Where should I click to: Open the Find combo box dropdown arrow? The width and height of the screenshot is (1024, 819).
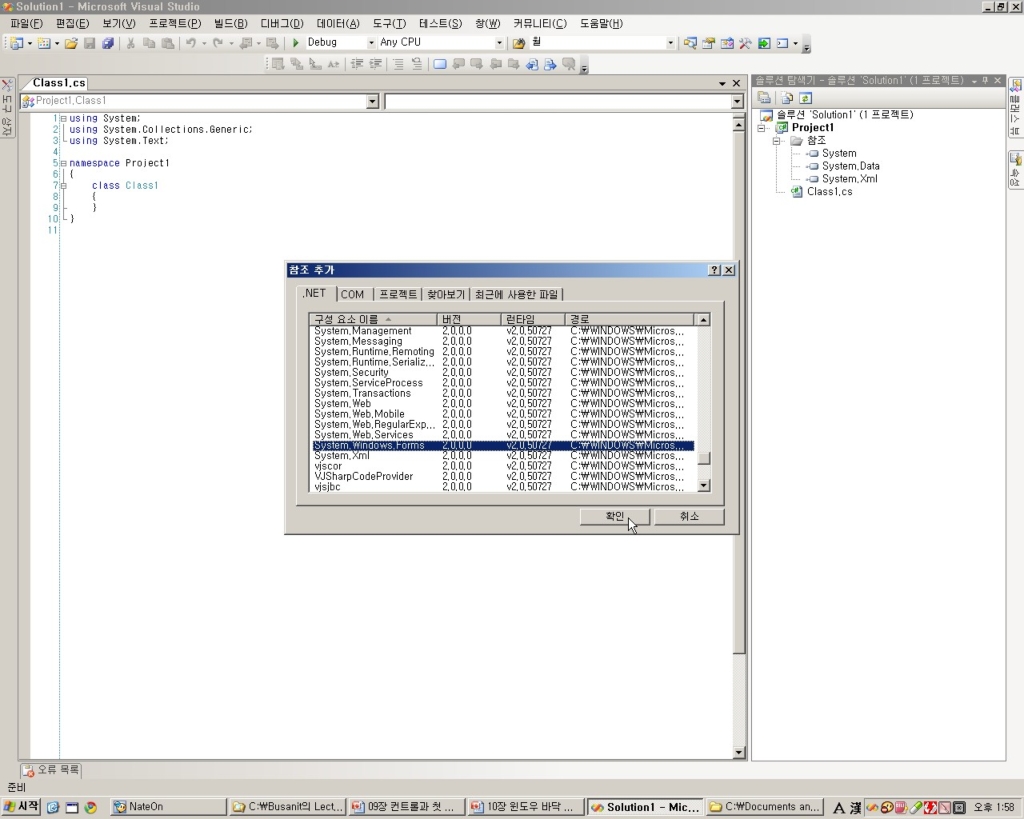[x=670, y=42]
